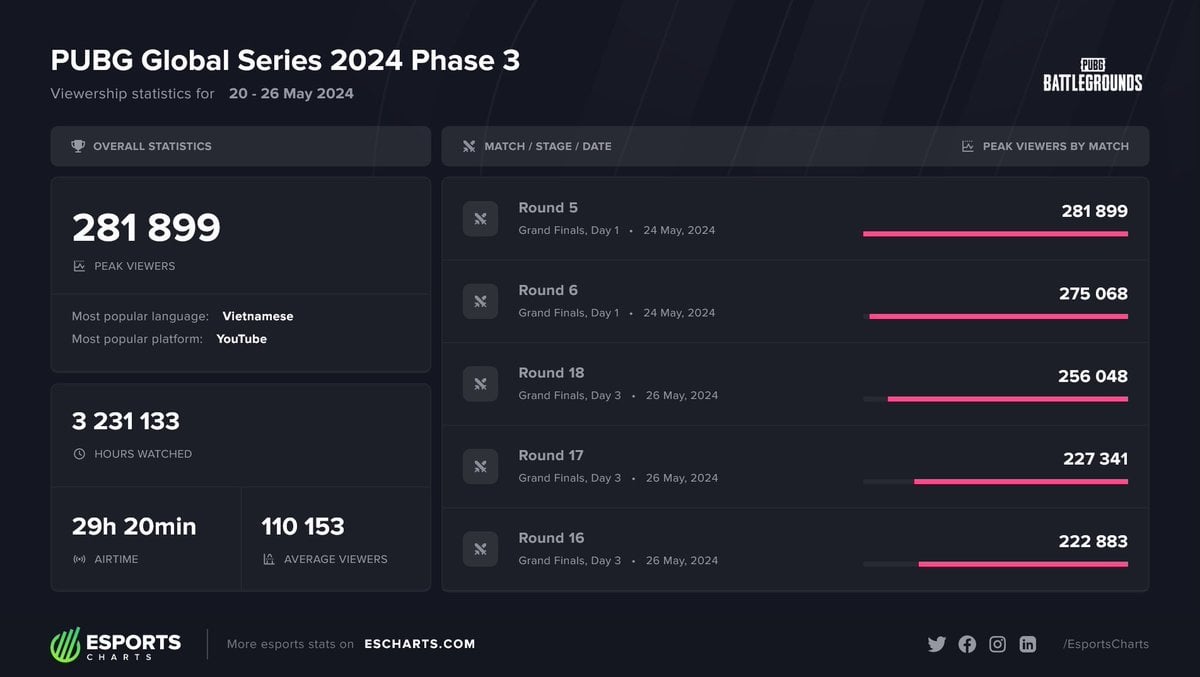Click the Round 5 match icon

tap(480, 219)
